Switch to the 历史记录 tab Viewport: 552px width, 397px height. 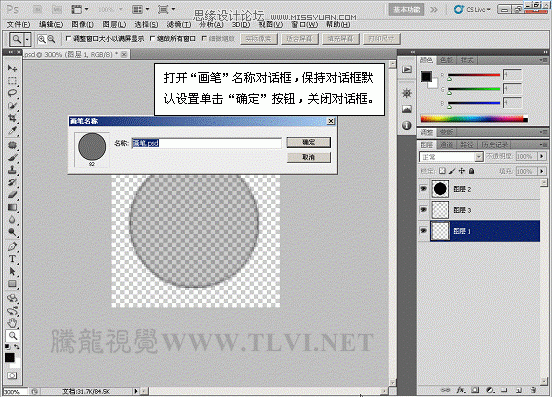click(x=494, y=145)
